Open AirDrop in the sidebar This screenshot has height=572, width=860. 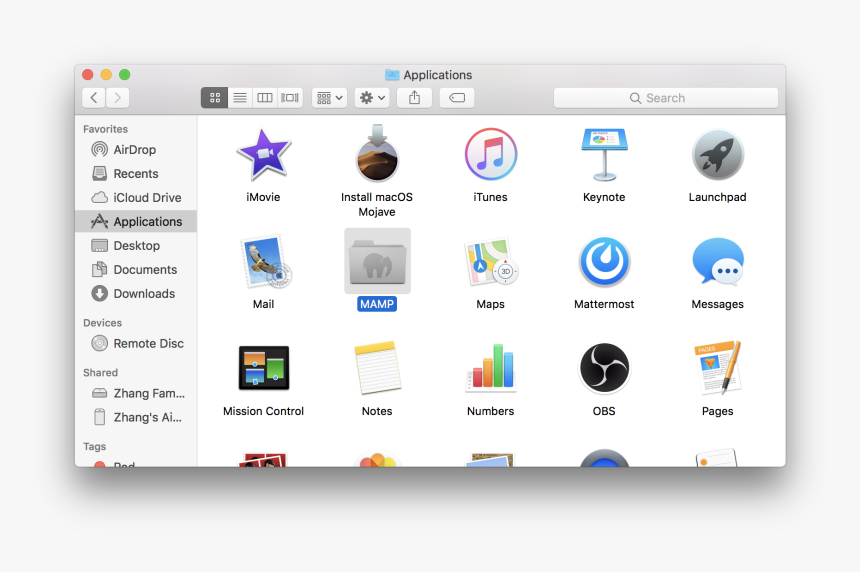136,149
